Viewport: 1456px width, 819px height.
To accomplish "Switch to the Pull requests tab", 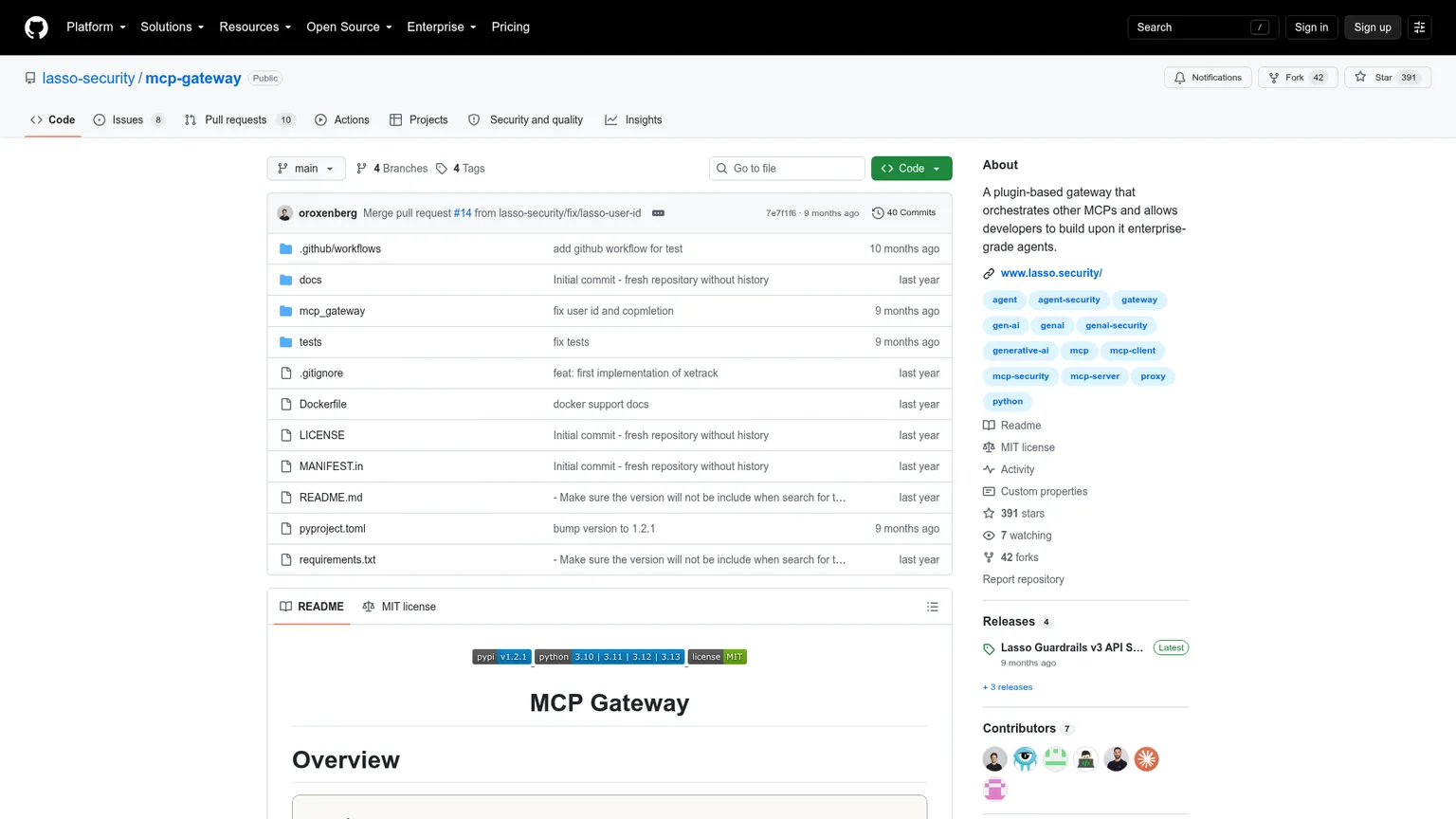I will [x=240, y=120].
